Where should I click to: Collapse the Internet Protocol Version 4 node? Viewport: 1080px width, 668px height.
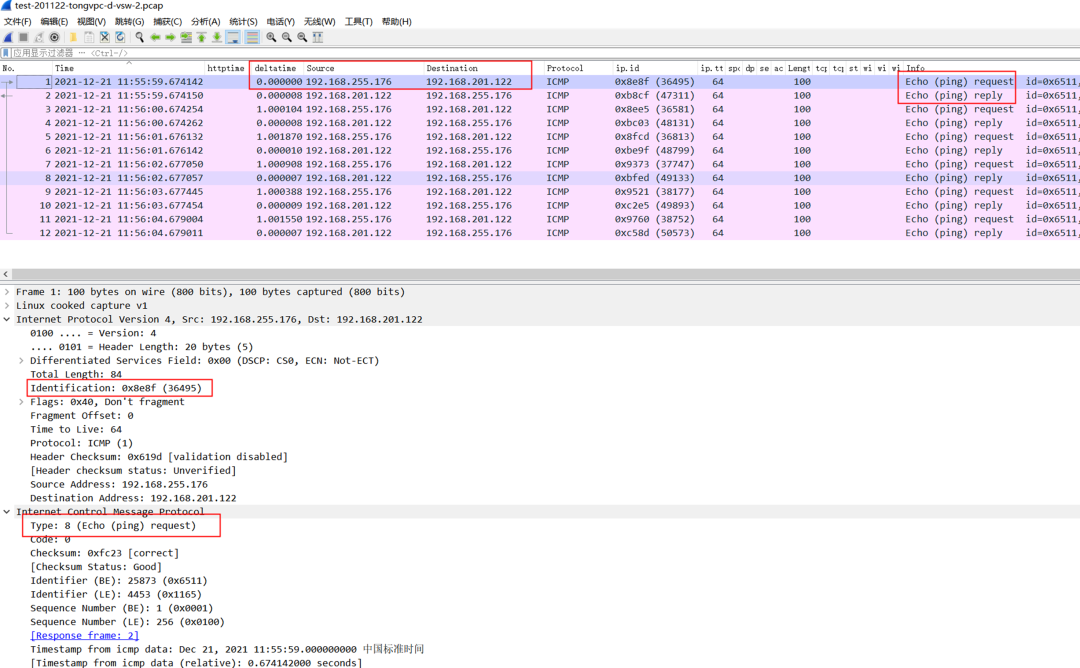pyautogui.click(x=7, y=320)
